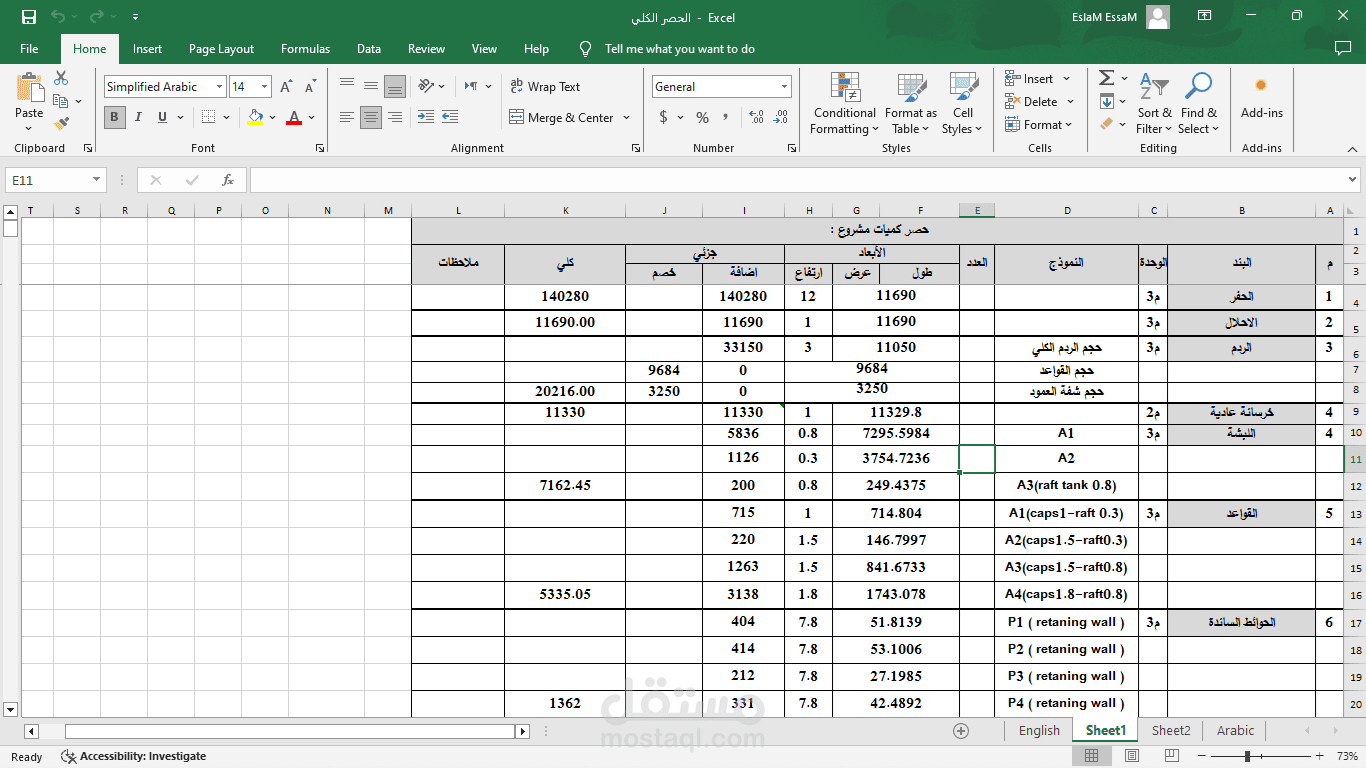
Task: Click the Save icon in title bar
Action: coord(29,17)
